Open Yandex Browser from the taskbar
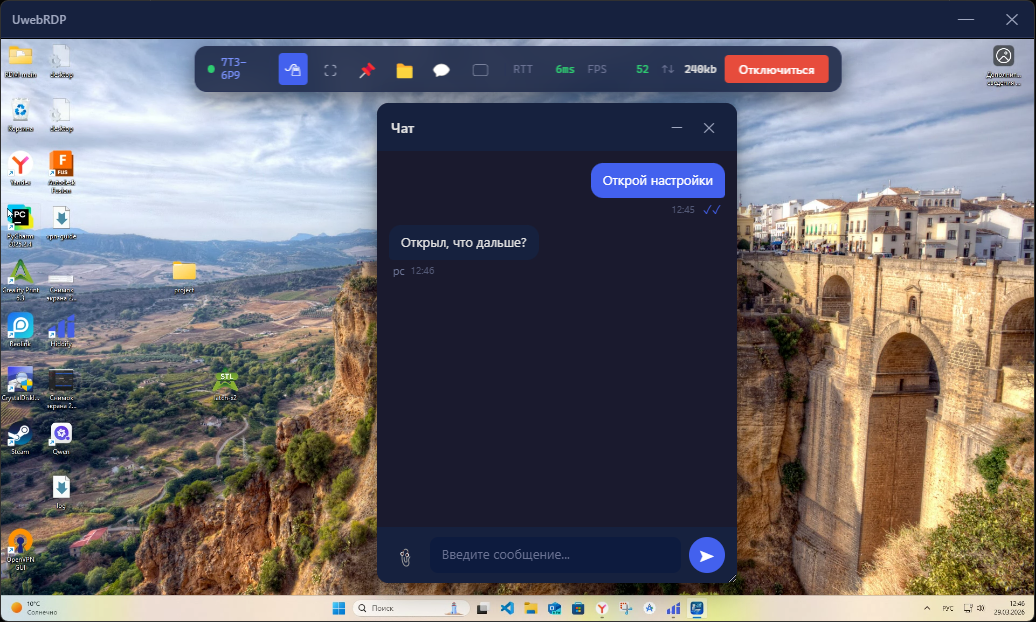 (x=601, y=607)
